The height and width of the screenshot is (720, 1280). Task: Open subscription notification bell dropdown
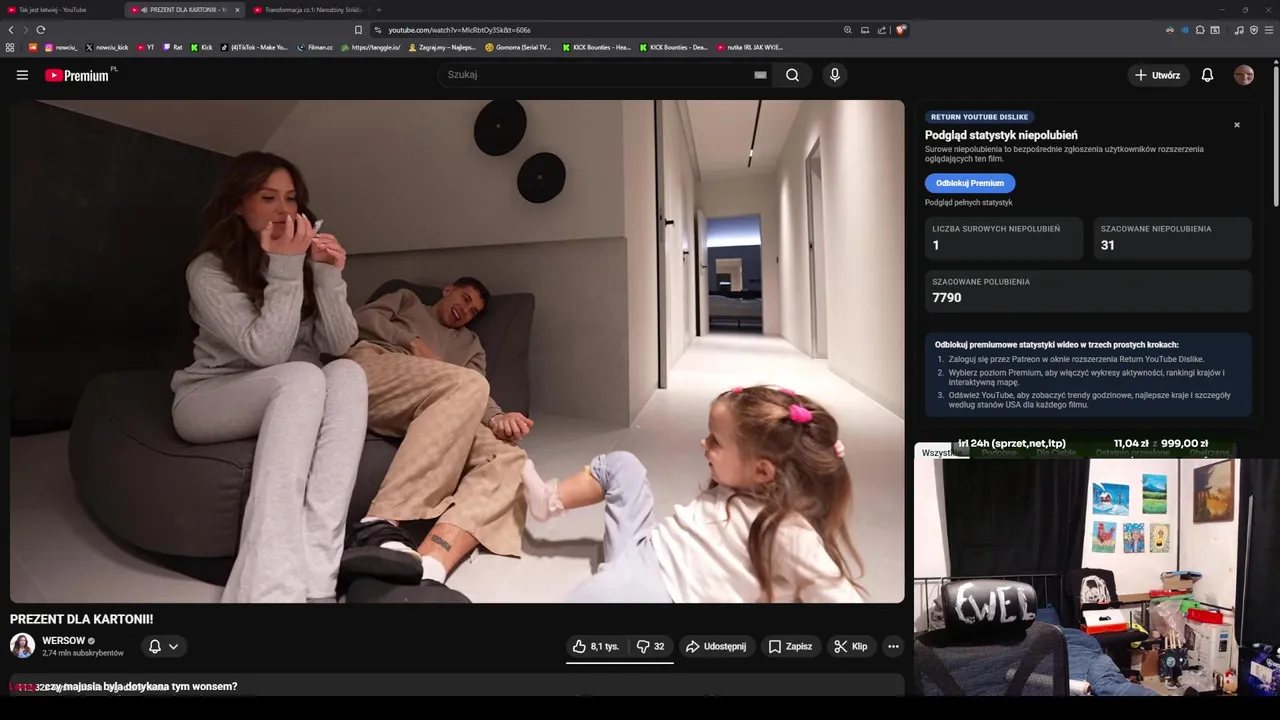(x=164, y=646)
